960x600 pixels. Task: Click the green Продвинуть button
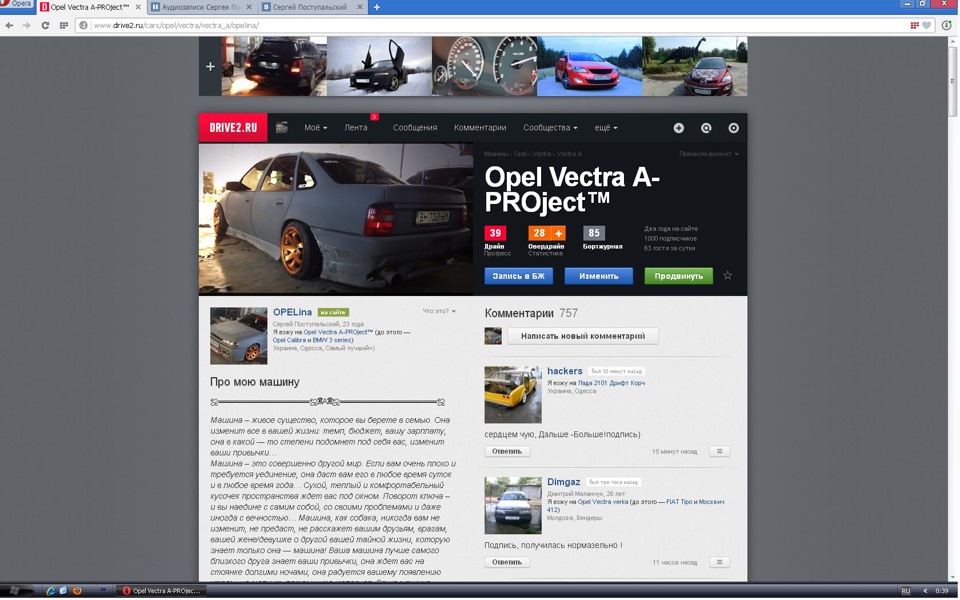click(x=678, y=276)
